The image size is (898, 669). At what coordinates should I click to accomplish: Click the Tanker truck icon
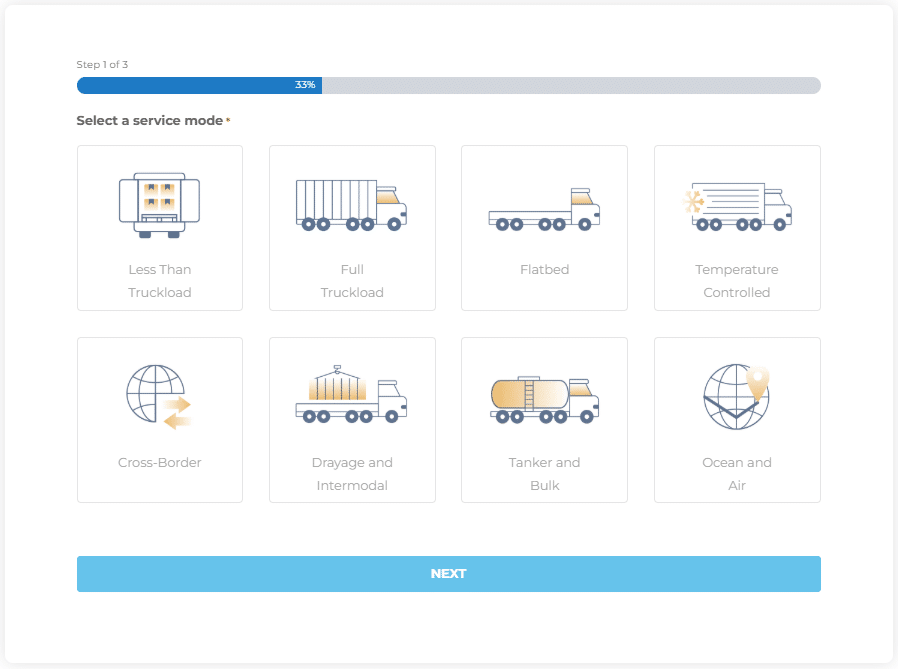[544, 399]
